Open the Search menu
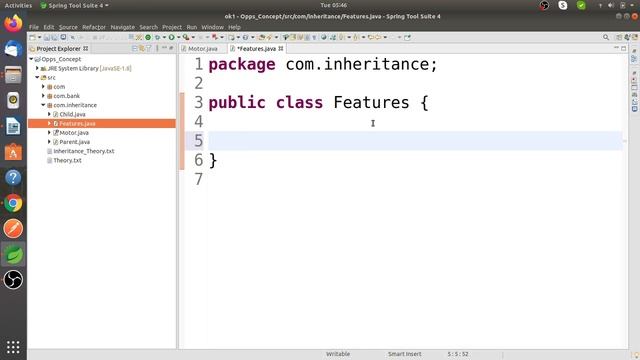 (148, 27)
